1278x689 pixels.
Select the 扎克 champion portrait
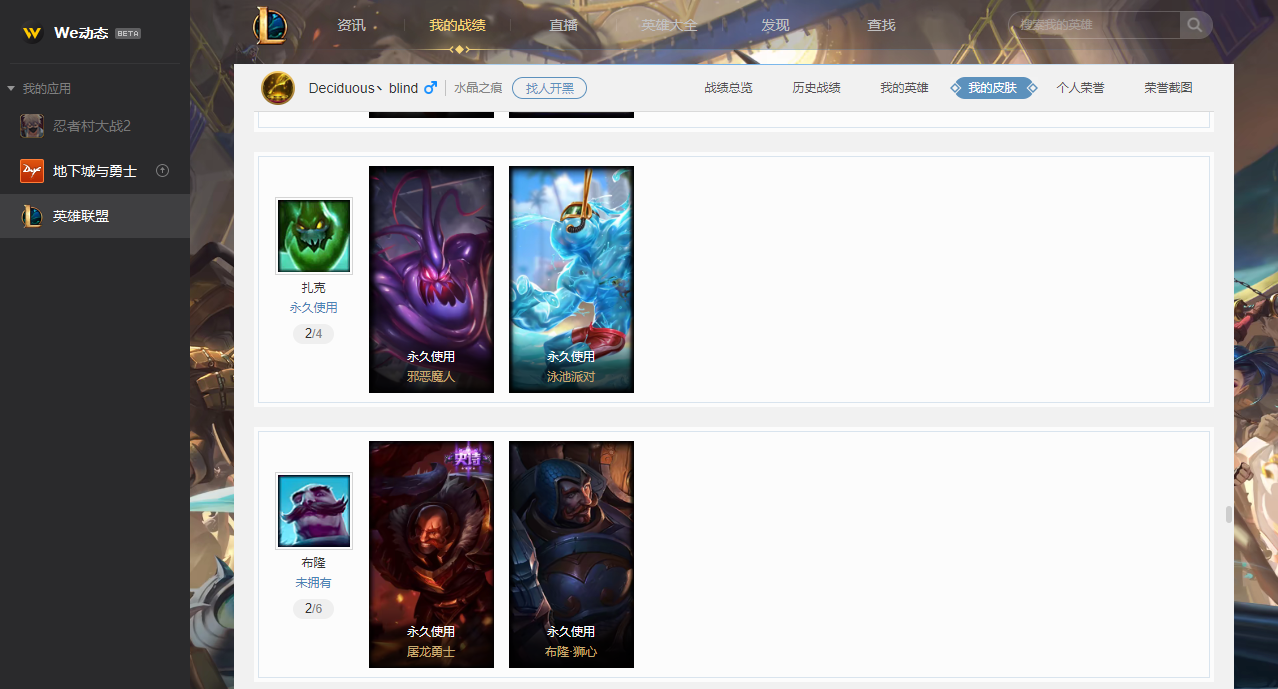tap(314, 236)
